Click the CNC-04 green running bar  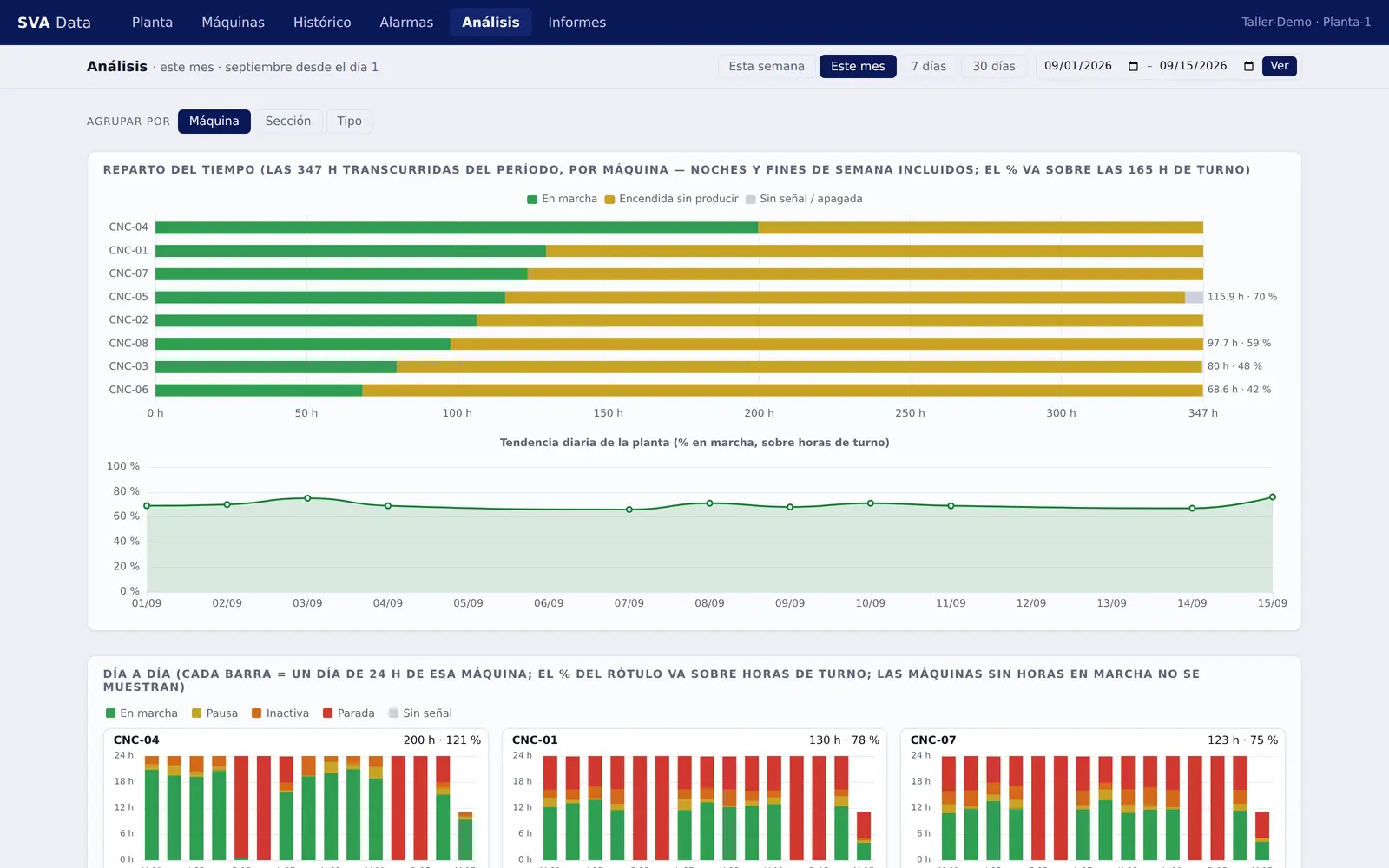457,227
